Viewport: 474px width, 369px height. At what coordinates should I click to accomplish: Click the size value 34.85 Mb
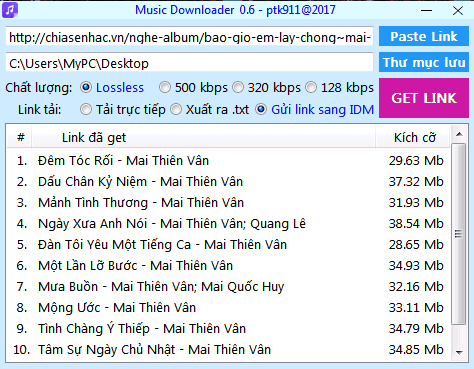coord(416,350)
